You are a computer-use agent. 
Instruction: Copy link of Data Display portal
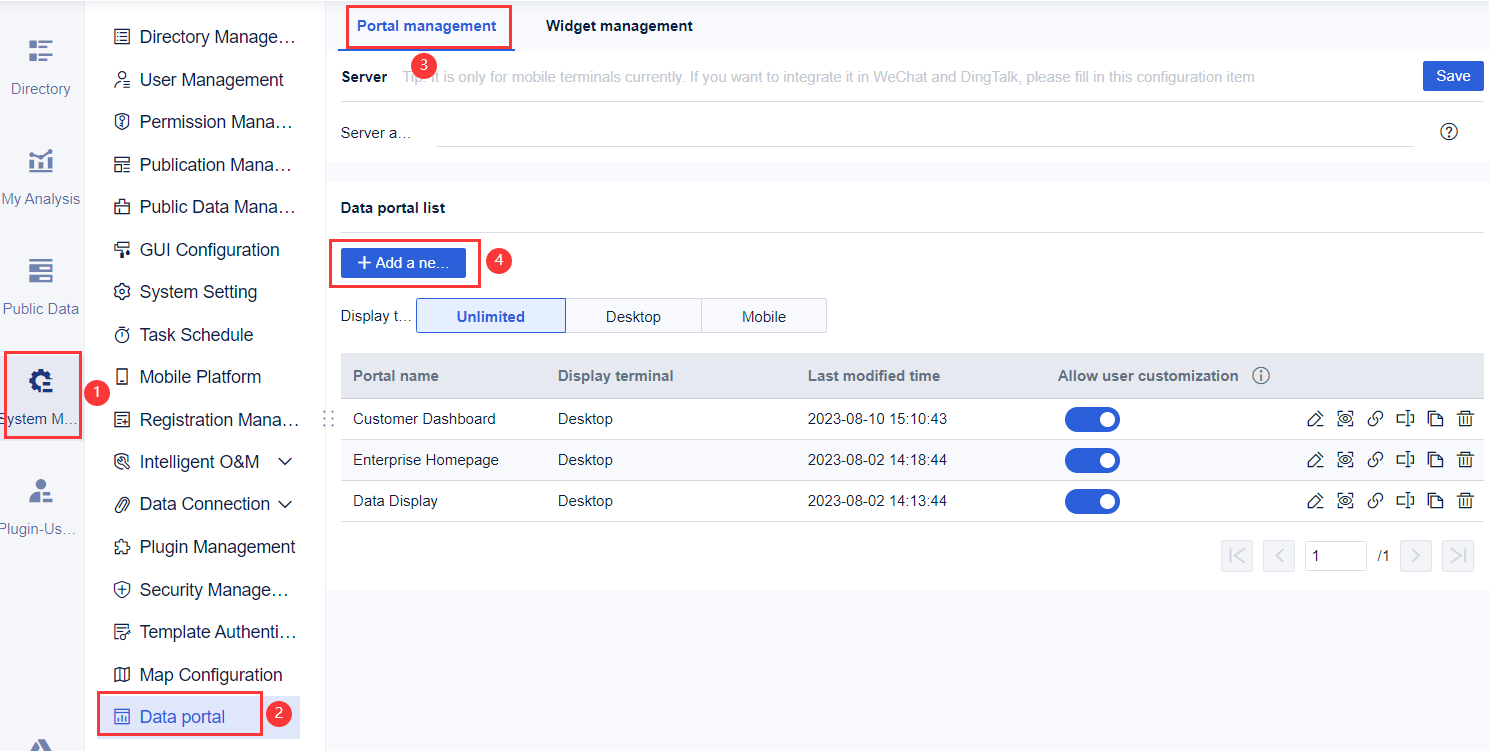(1375, 501)
